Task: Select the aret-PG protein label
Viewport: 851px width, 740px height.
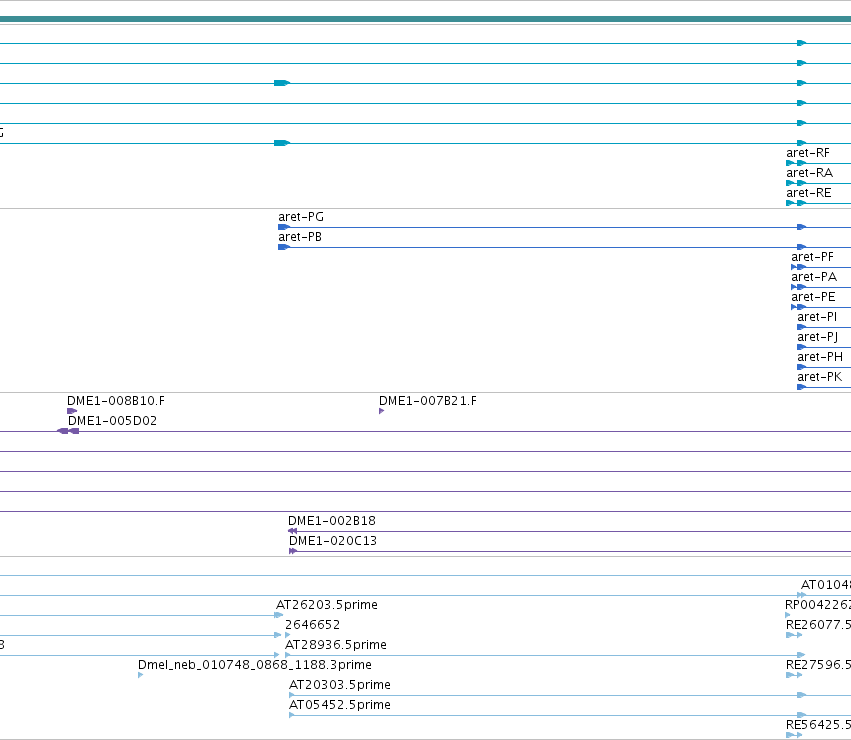Action: tap(301, 217)
